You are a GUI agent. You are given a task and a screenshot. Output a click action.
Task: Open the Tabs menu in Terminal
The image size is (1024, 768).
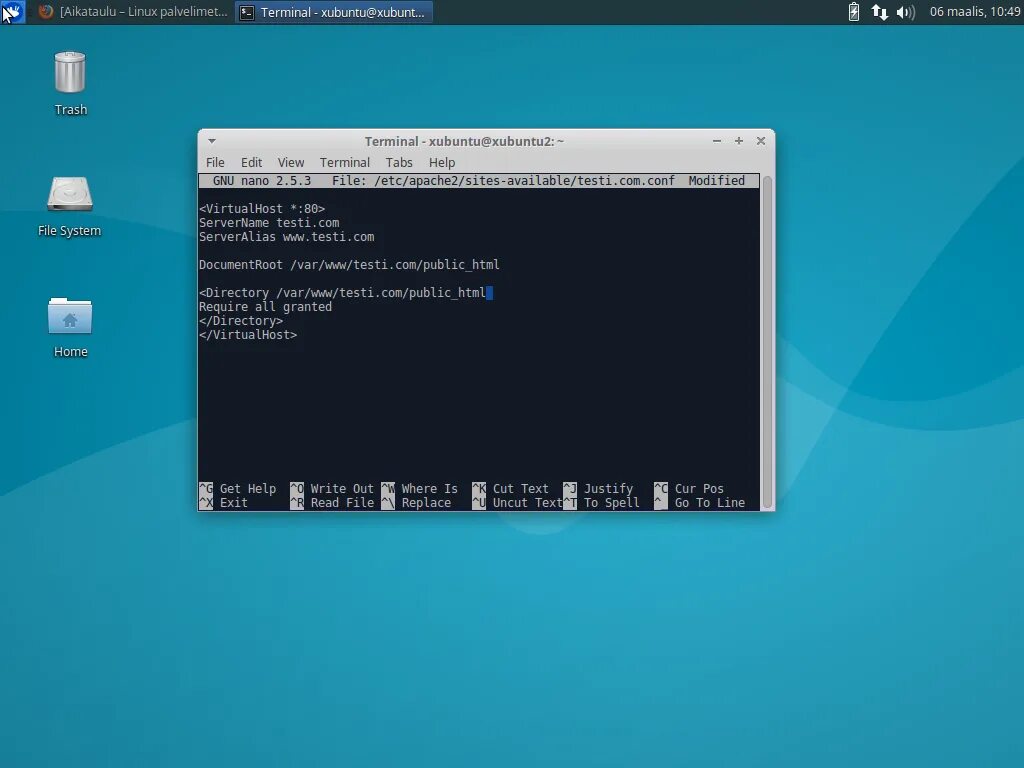pyautogui.click(x=398, y=163)
